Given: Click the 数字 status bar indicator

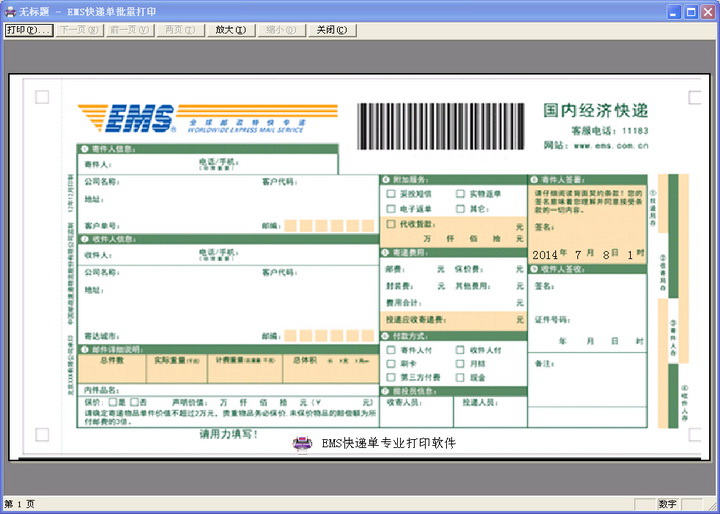Looking at the screenshot, I should point(667,504).
